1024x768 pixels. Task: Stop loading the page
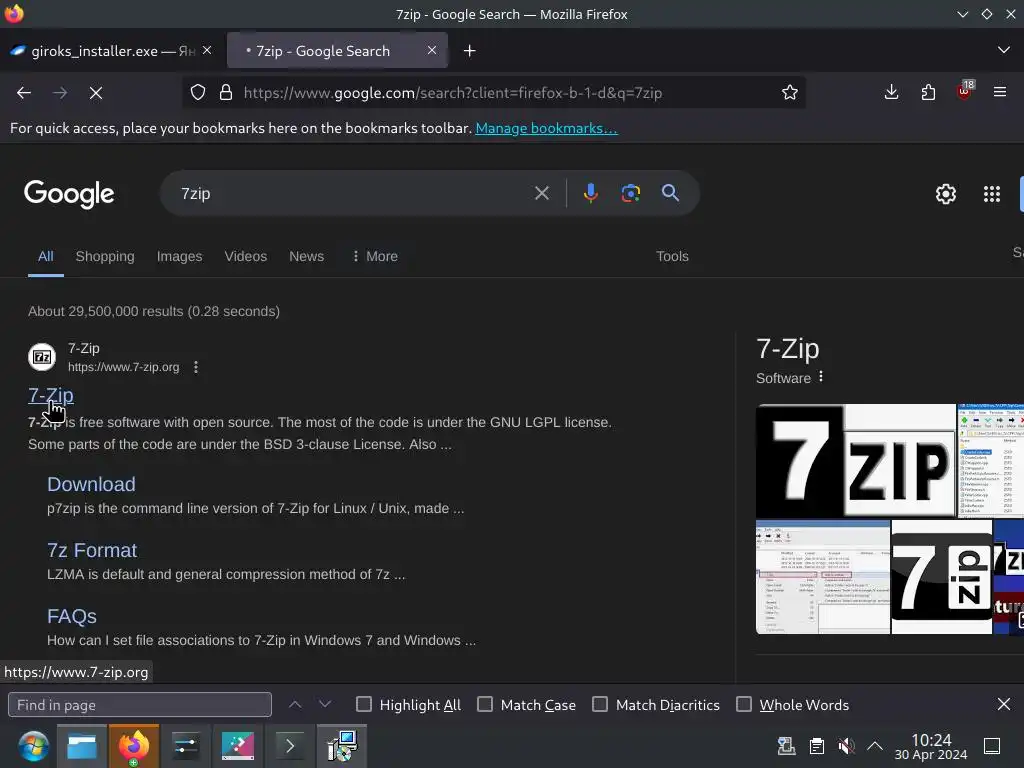[x=96, y=93]
